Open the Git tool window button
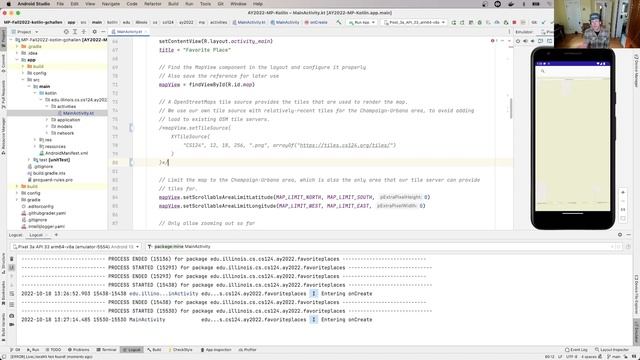 click(16, 350)
